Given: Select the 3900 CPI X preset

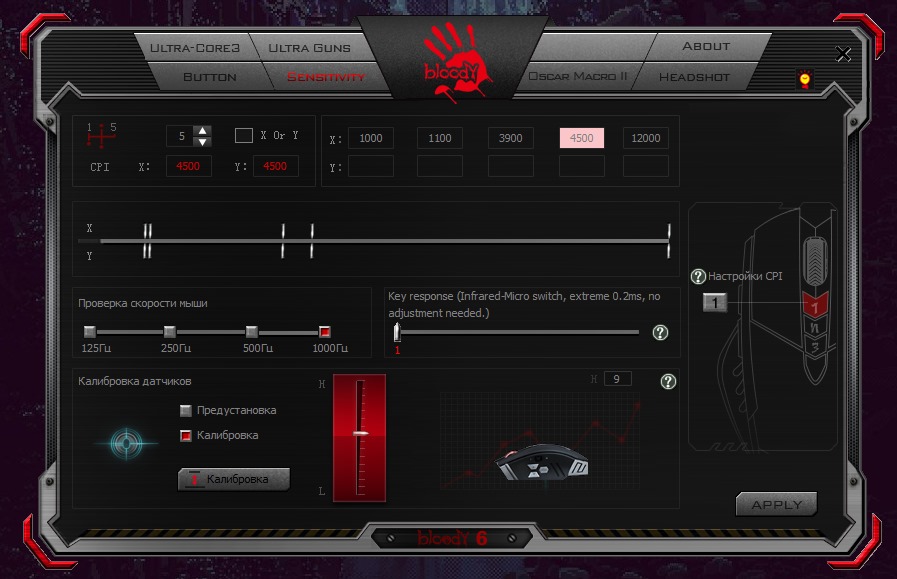Looking at the screenshot, I should (x=511, y=138).
